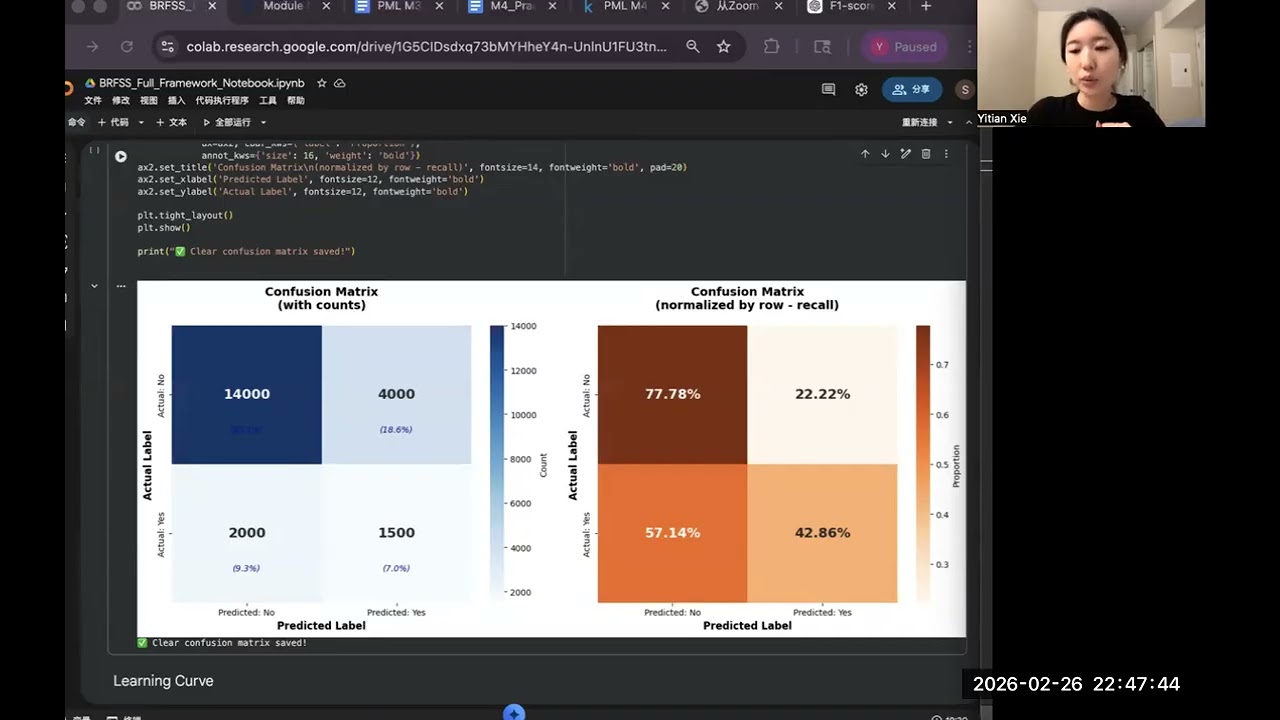Image resolution: width=1280 pixels, height=720 pixels.
Task: Open the 代码执行程序 menu
Action: 222,101
